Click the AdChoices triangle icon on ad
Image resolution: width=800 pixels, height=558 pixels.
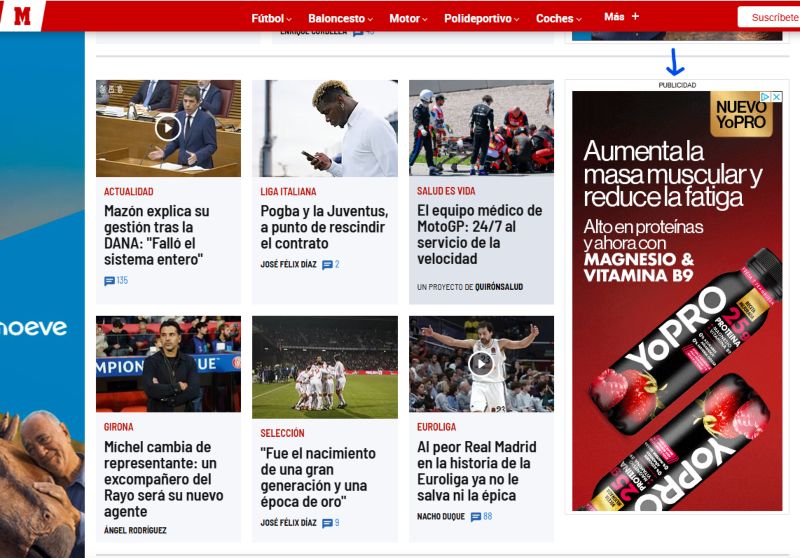point(766,98)
